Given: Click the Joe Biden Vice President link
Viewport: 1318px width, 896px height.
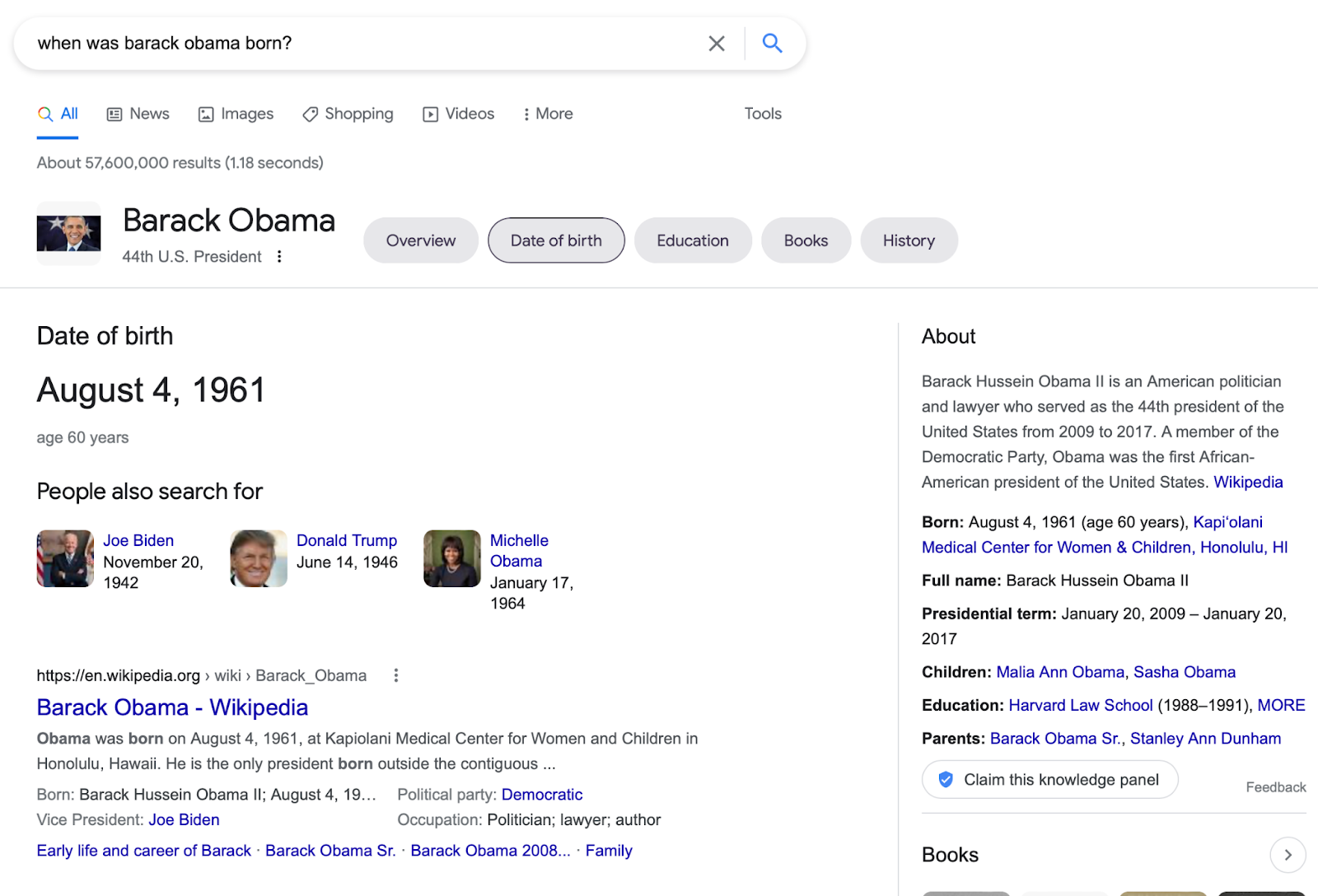Looking at the screenshot, I should 184,820.
